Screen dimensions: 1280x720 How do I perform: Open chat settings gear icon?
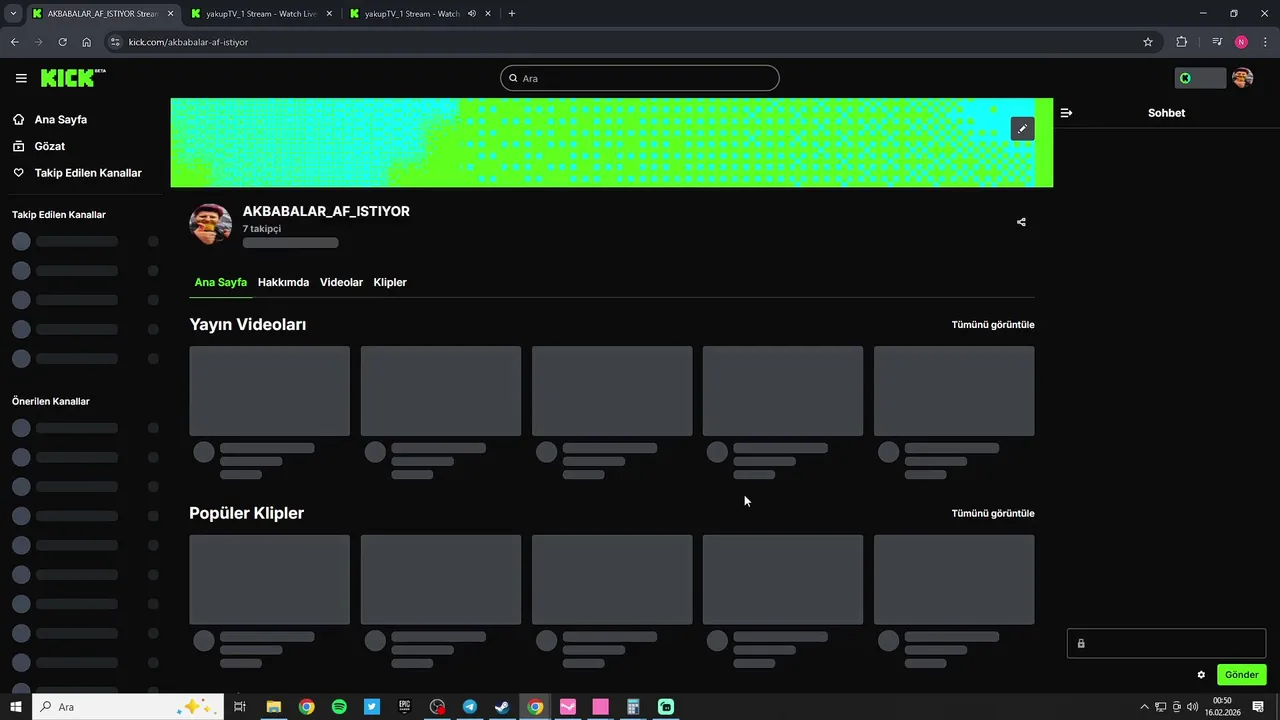pos(1201,675)
